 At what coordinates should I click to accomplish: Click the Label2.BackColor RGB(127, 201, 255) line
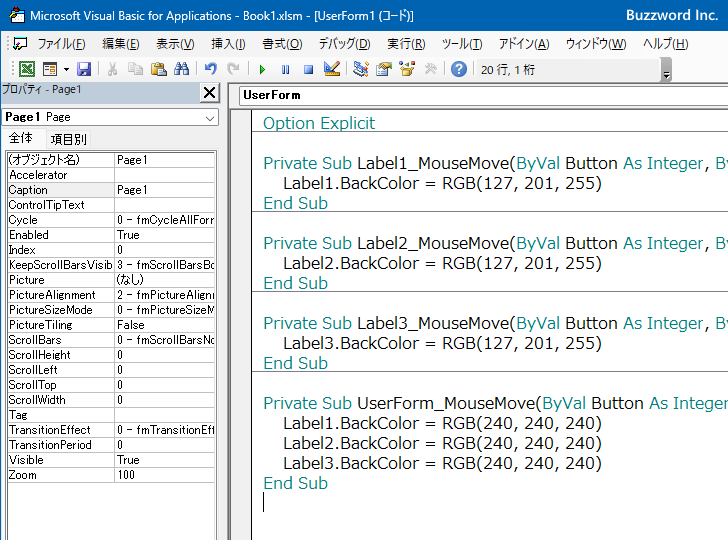coord(442,263)
